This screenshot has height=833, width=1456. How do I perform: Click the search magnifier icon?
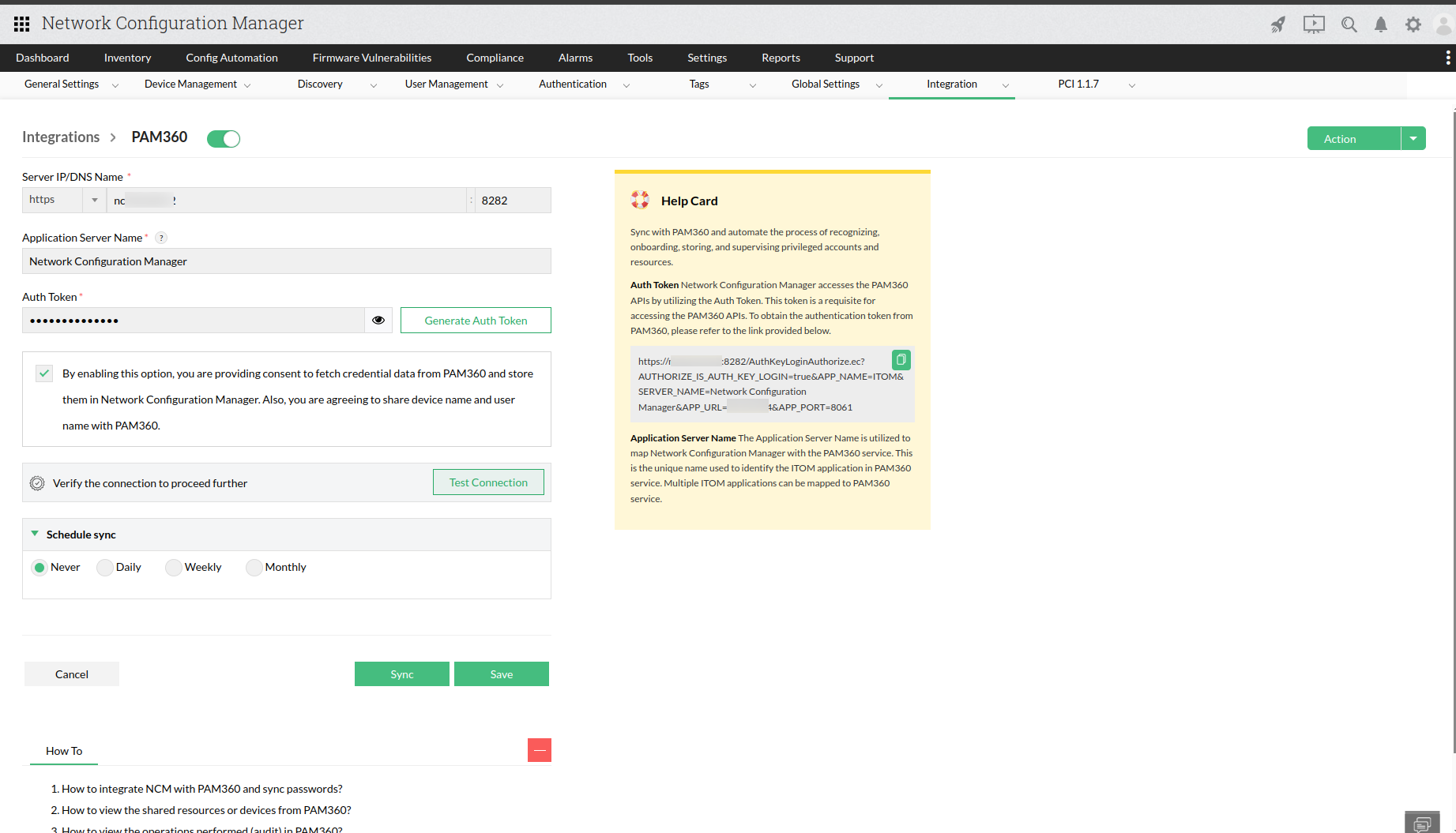pyautogui.click(x=1349, y=24)
